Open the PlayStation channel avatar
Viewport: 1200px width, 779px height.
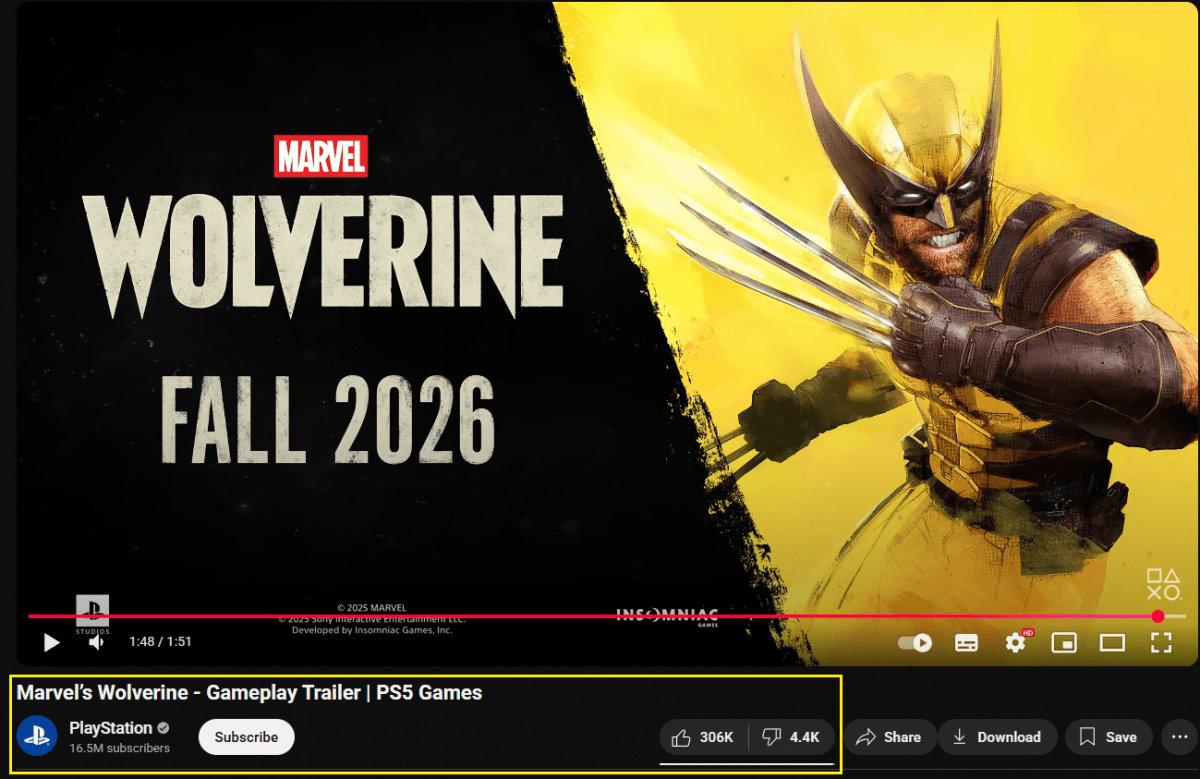point(37,737)
